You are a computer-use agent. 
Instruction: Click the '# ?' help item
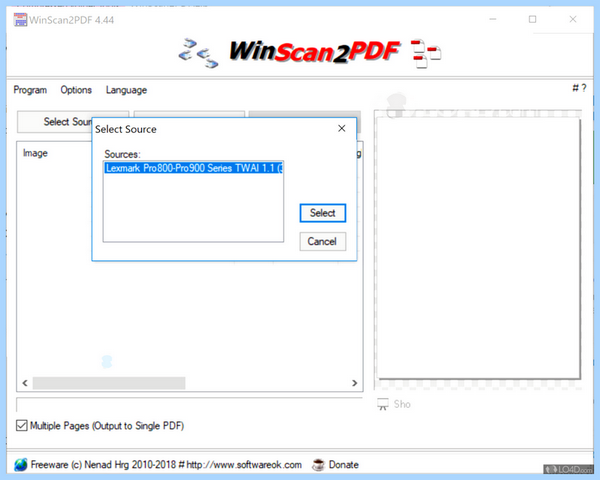click(x=579, y=88)
